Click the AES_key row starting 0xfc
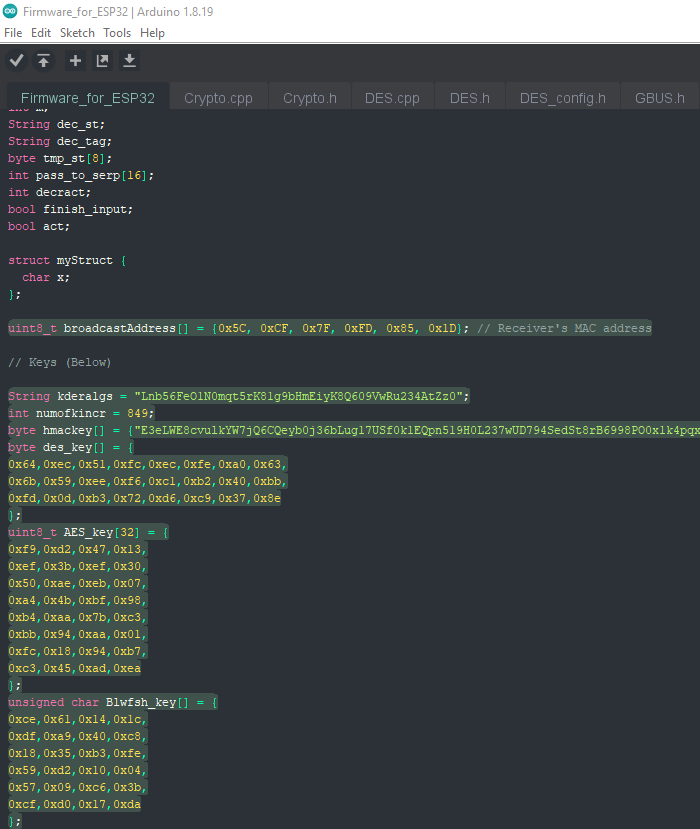The image size is (700, 829). [78, 651]
